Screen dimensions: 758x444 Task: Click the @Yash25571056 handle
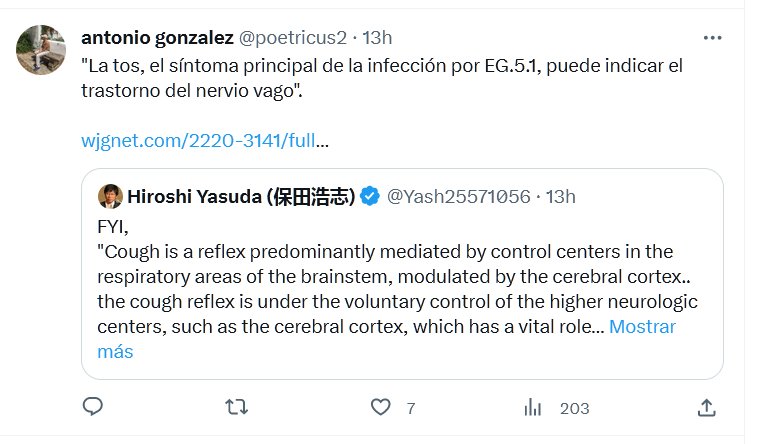(x=458, y=196)
